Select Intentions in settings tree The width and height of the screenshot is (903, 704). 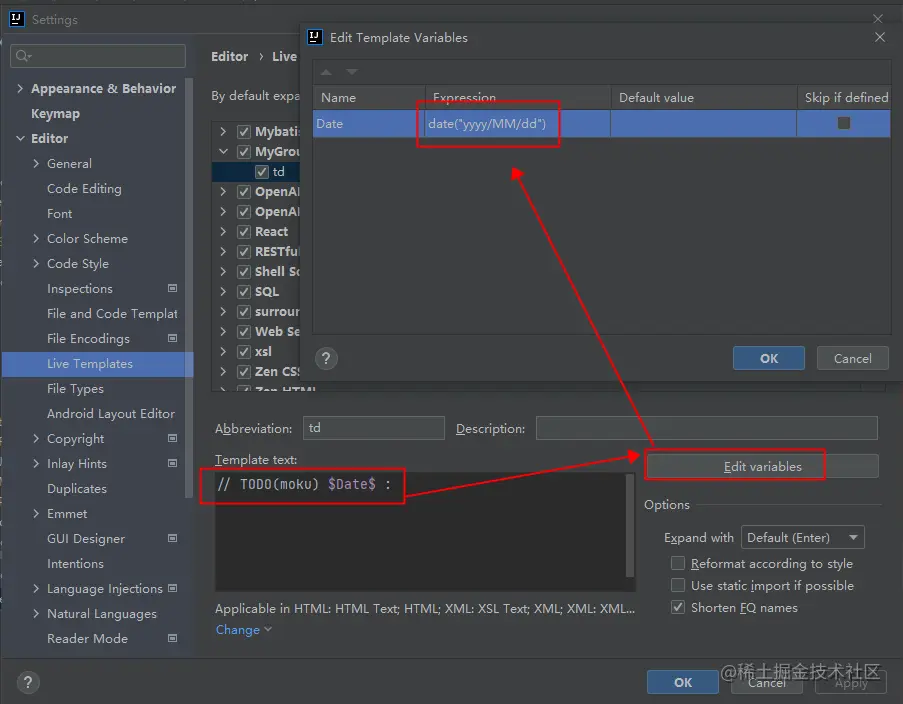[x=75, y=563]
